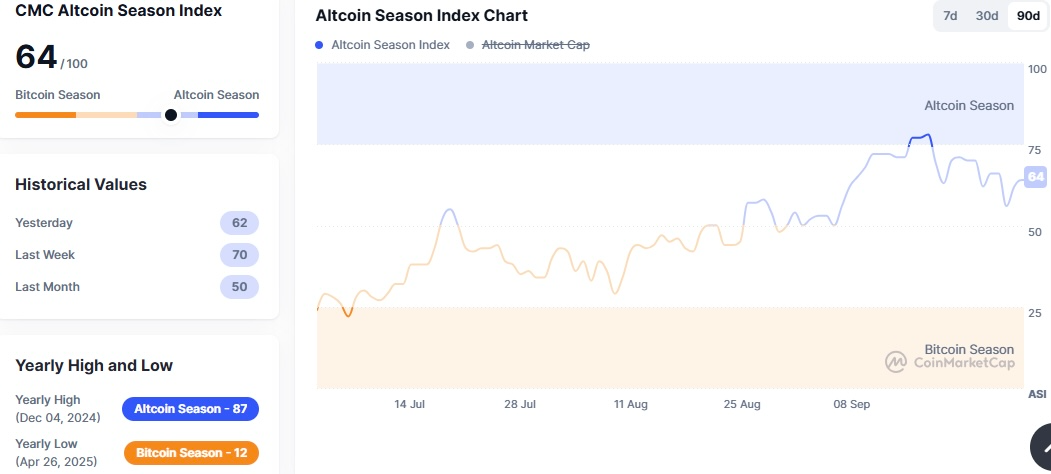Image resolution: width=1051 pixels, height=474 pixels.
Task: Switch chart range to 7d
Action: [950, 17]
